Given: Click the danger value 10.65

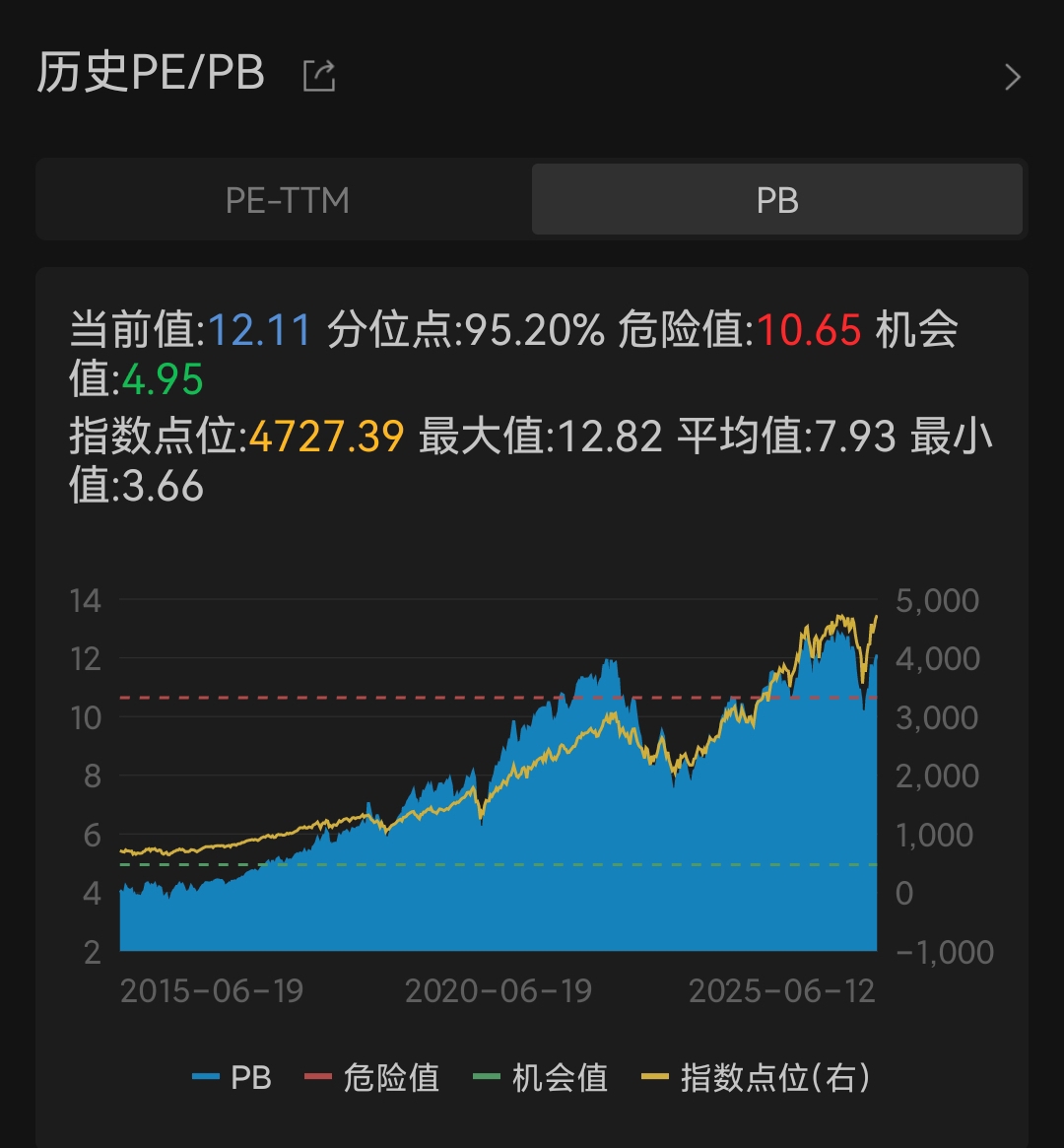Looking at the screenshot, I should (809, 329).
